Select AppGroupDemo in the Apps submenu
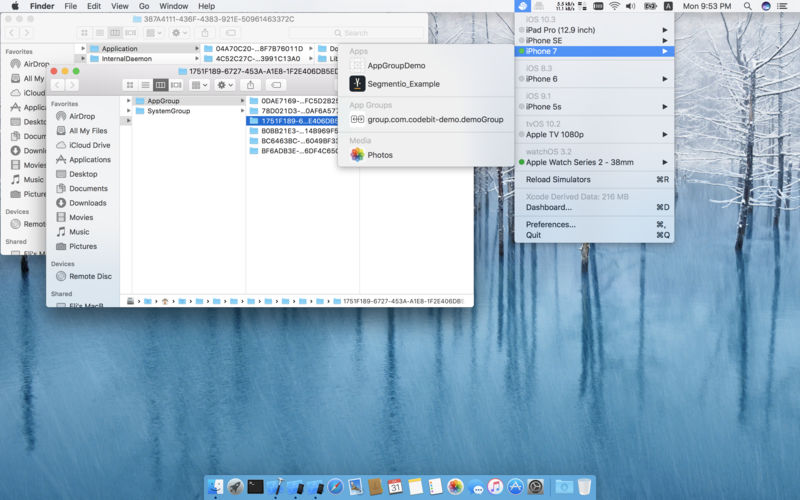Viewport: 800px width, 500px height. click(x=426, y=66)
